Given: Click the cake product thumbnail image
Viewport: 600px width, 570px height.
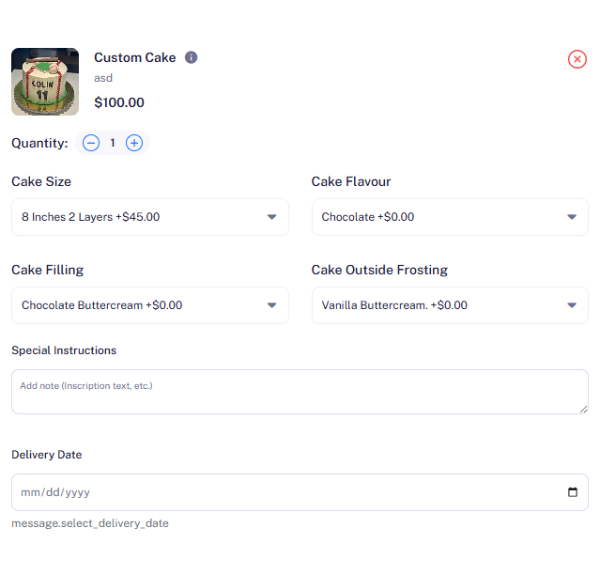Looking at the screenshot, I should [45, 82].
